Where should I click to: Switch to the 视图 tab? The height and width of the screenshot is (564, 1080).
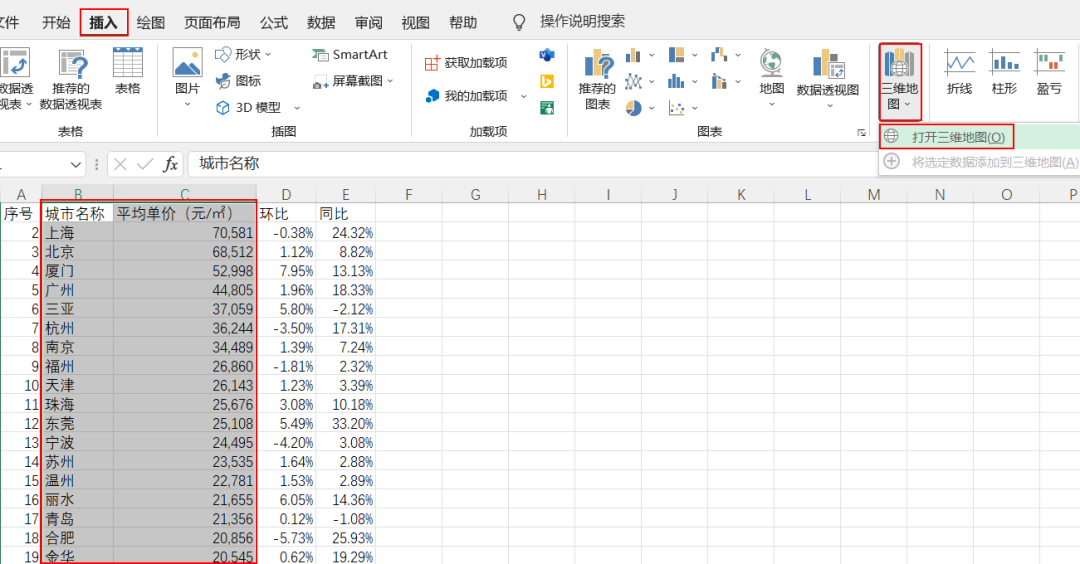coord(415,22)
